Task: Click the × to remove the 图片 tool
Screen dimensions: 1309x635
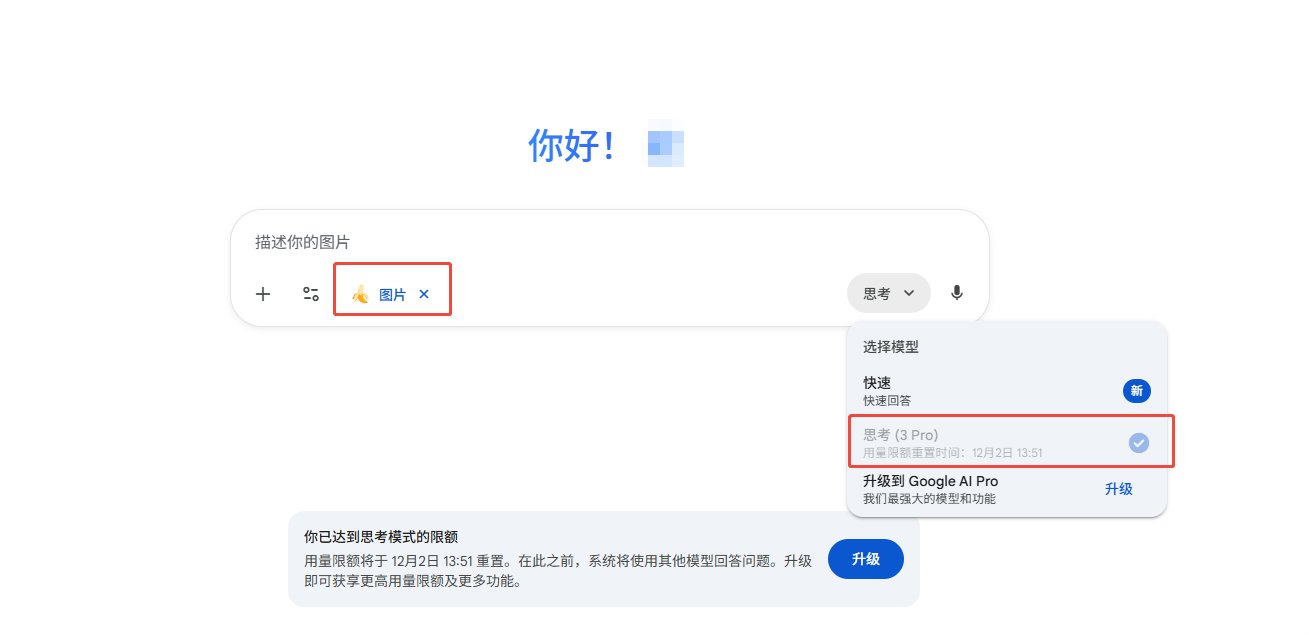Action: point(423,293)
